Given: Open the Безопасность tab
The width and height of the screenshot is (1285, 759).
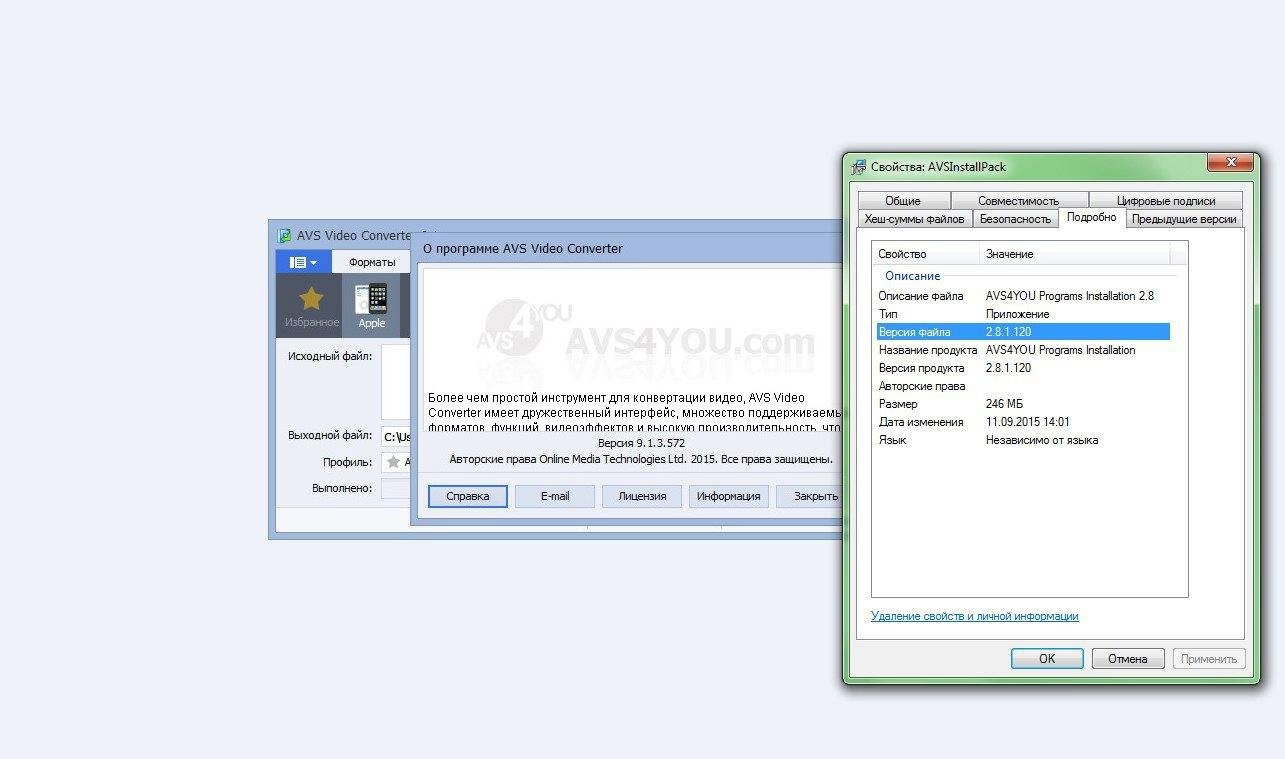Looking at the screenshot, I should click(x=1015, y=219).
